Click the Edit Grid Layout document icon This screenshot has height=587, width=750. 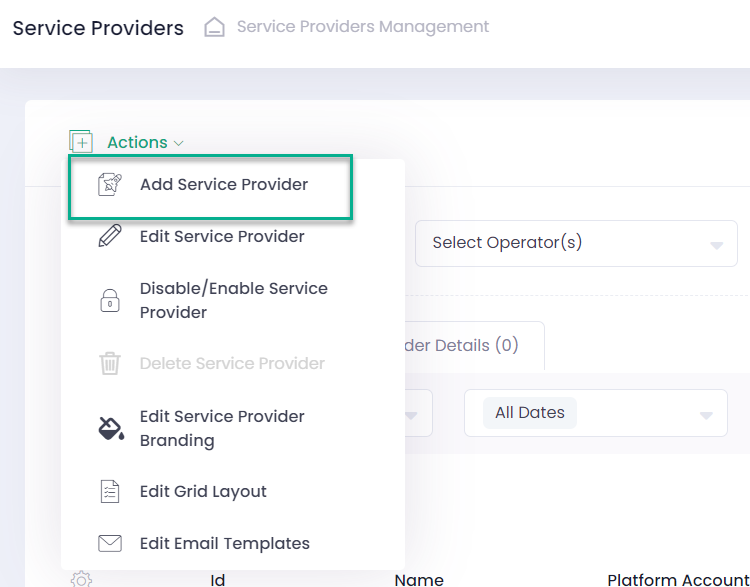tap(110, 492)
